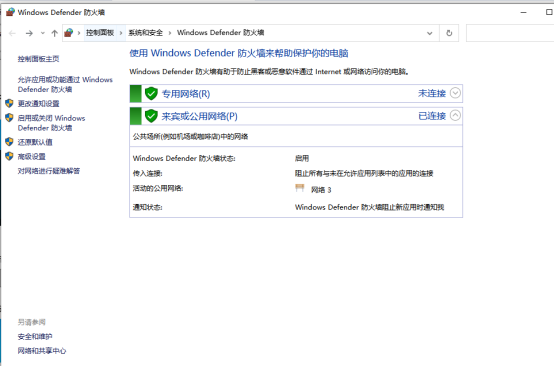Click green shield icon beside 来宾或公用网络(P)
This screenshot has height=367, width=554.
pyautogui.click(x=151, y=116)
